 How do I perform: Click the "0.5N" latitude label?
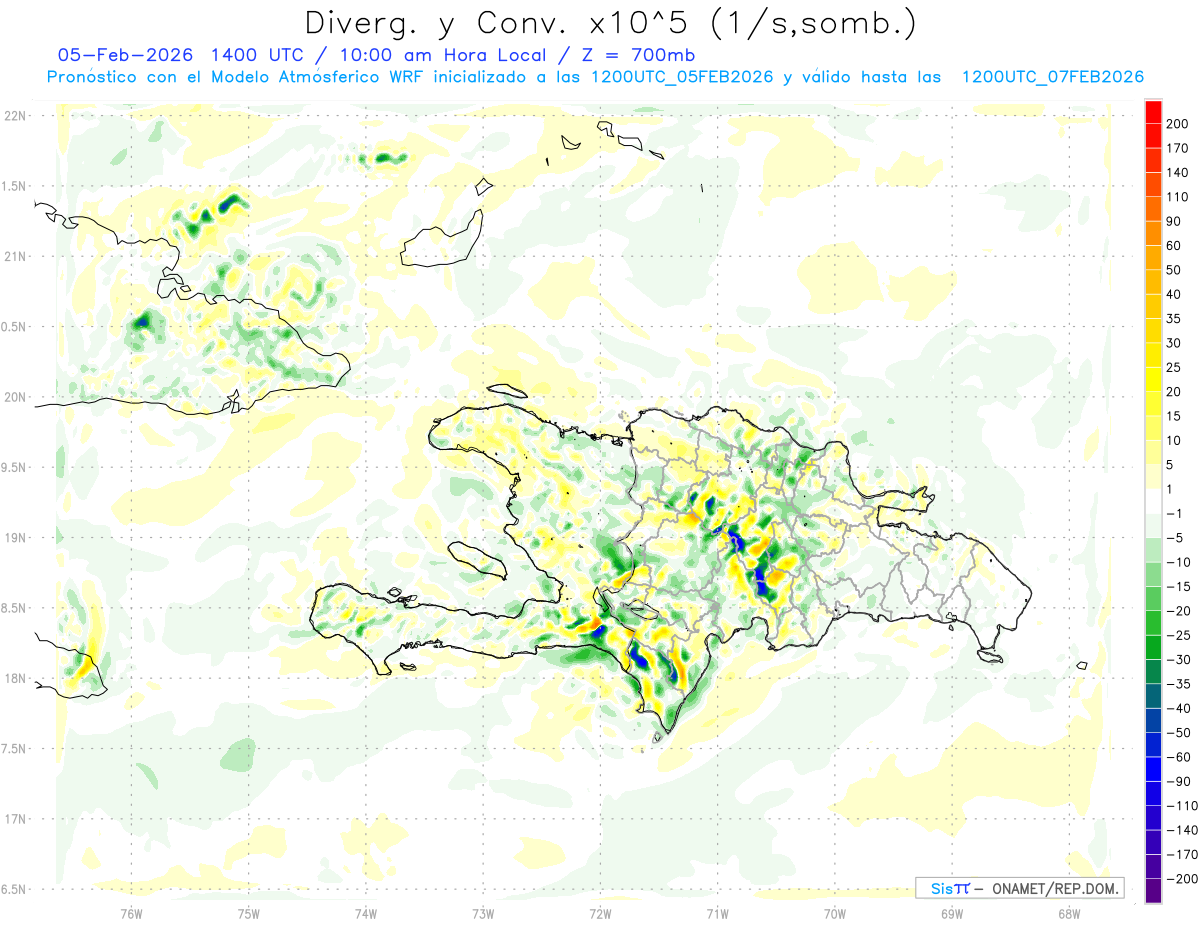(x=13, y=327)
